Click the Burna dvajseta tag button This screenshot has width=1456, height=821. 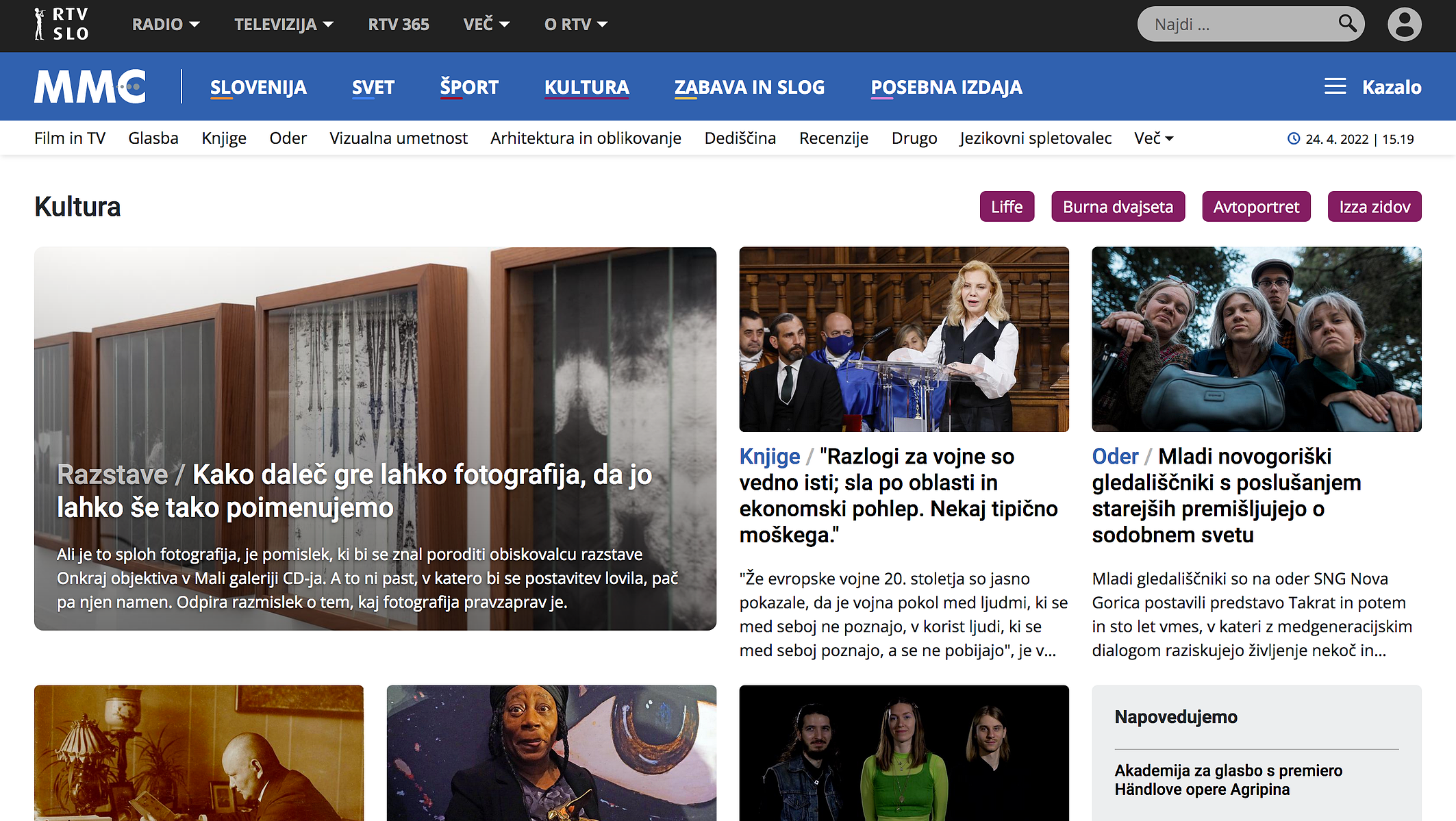click(1118, 206)
